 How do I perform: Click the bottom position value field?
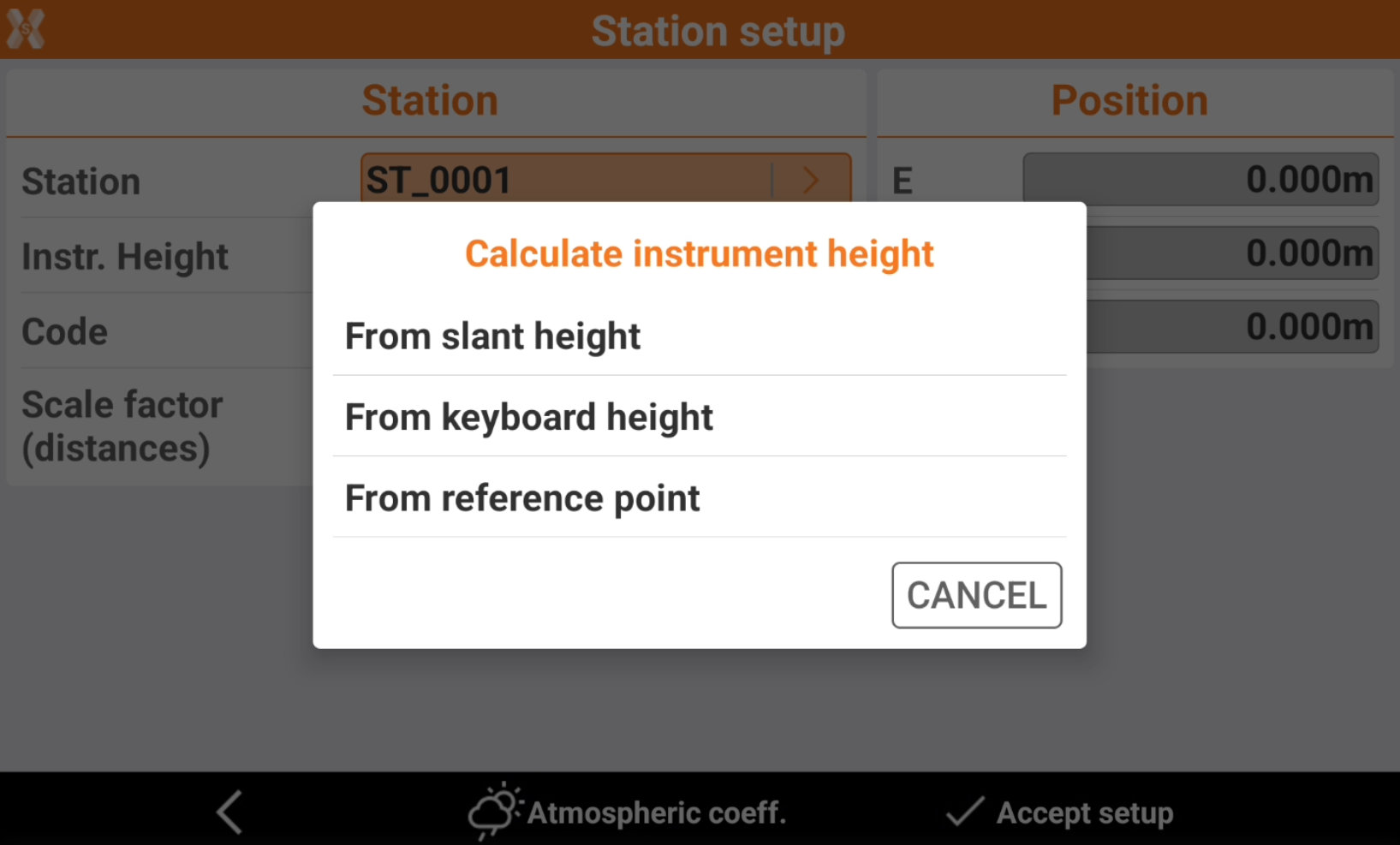point(1231,327)
